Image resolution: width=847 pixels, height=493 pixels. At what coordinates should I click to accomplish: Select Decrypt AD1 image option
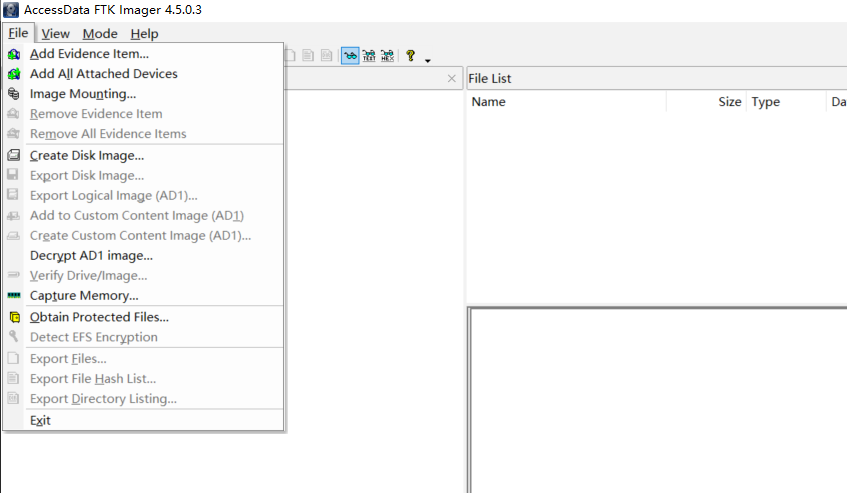click(x=91, y=255)
